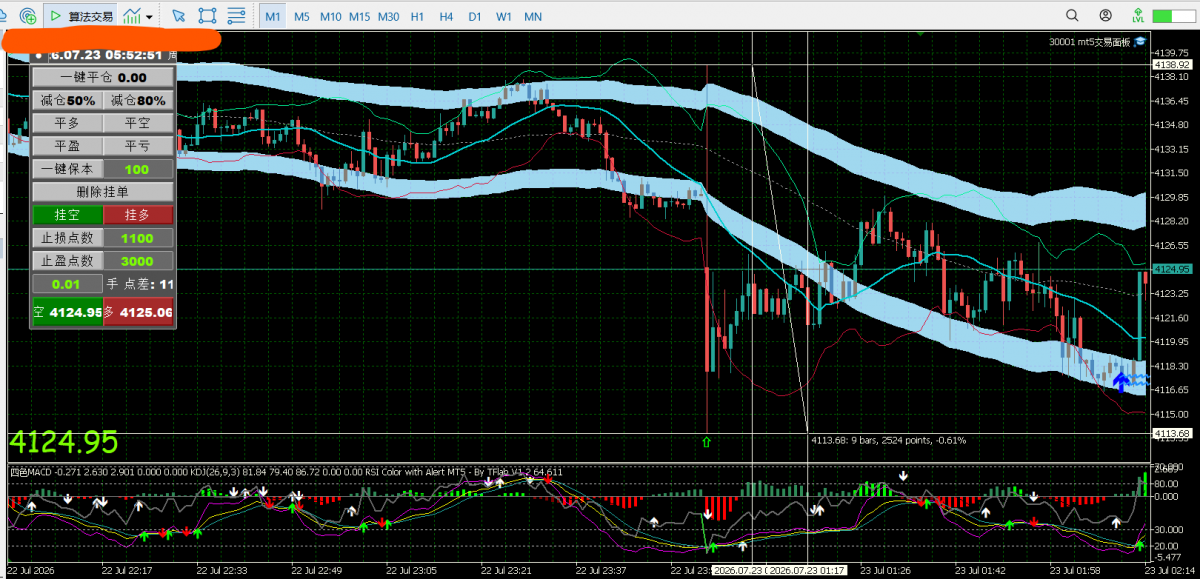
Task: Click the add-indicator target icon
Action: coord(28,16)
